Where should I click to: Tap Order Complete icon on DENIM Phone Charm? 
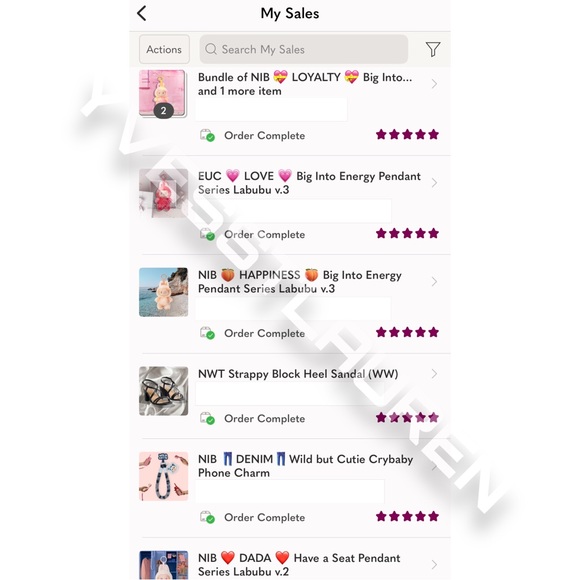pyautogui.click(x=207, y=517)
